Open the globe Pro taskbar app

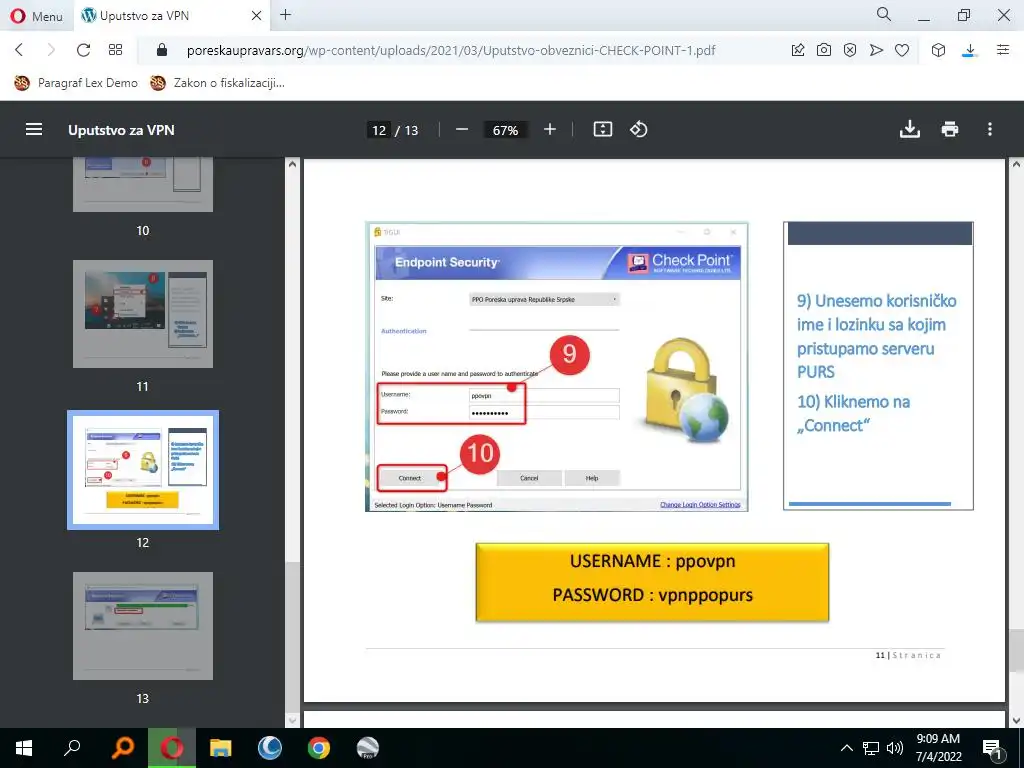click(368, 748)
